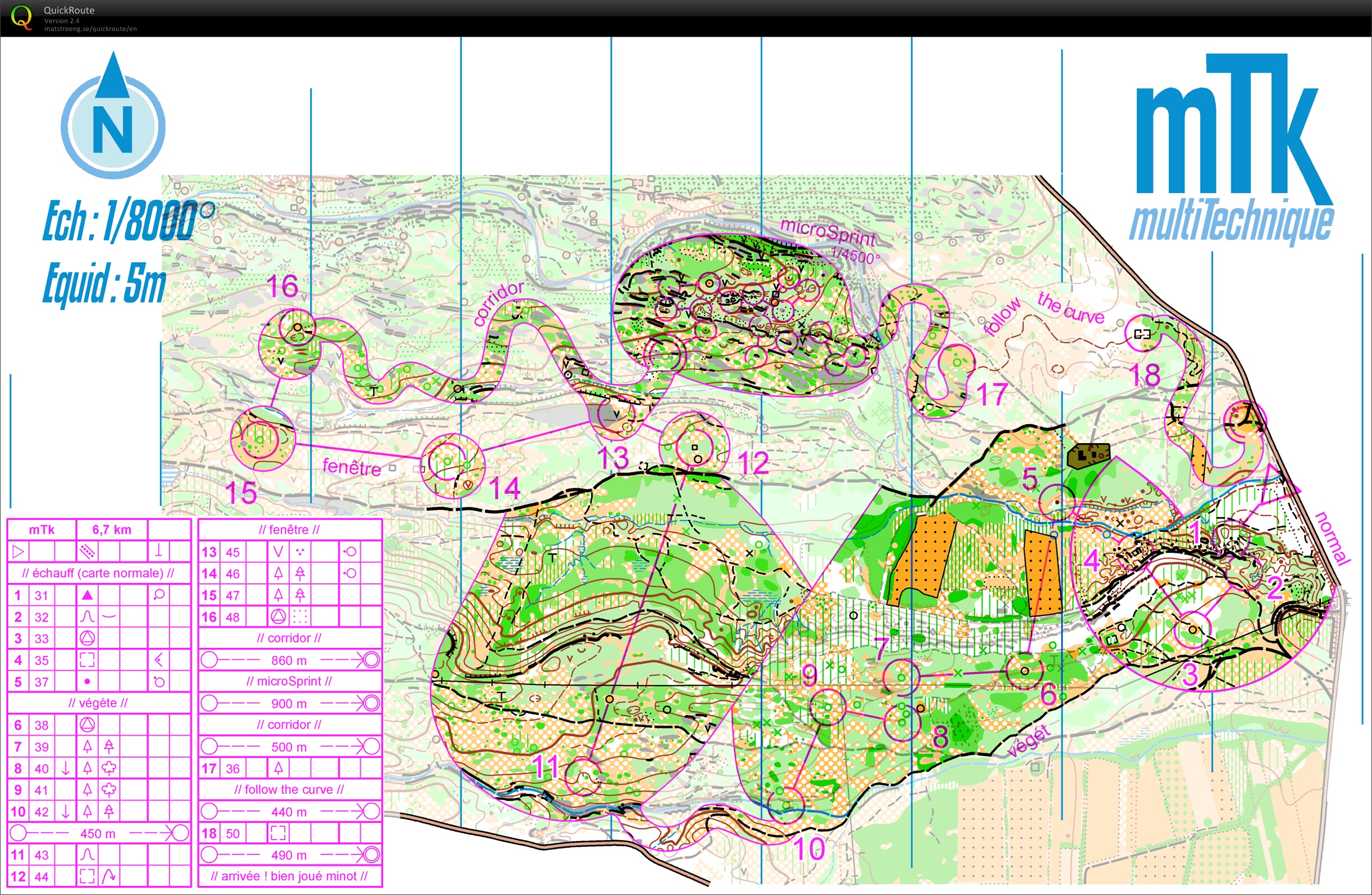Click the '// échauff (carte normale) //' heading

(98, 573)
